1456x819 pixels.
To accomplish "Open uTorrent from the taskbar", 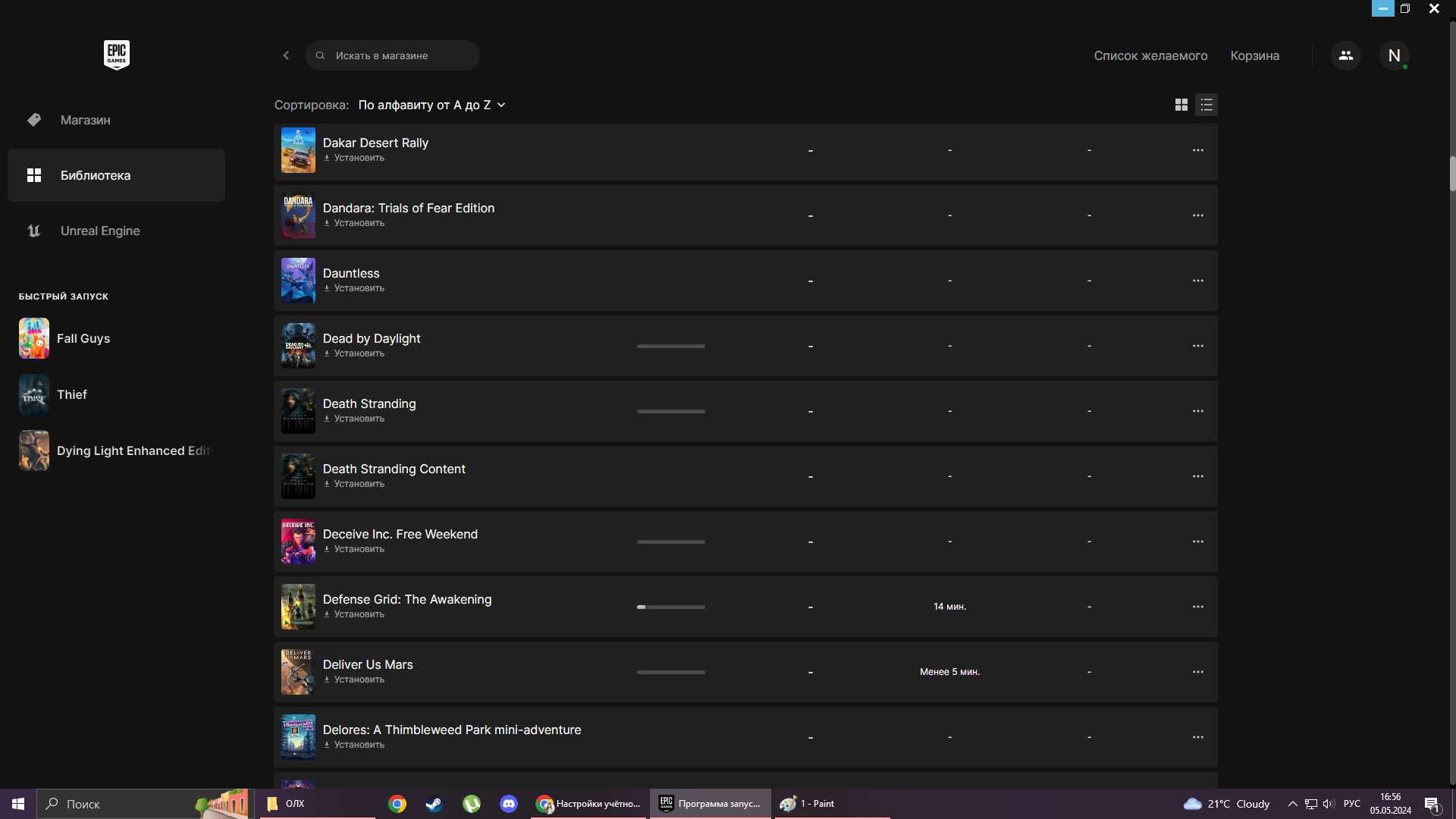I will [471, 804].
